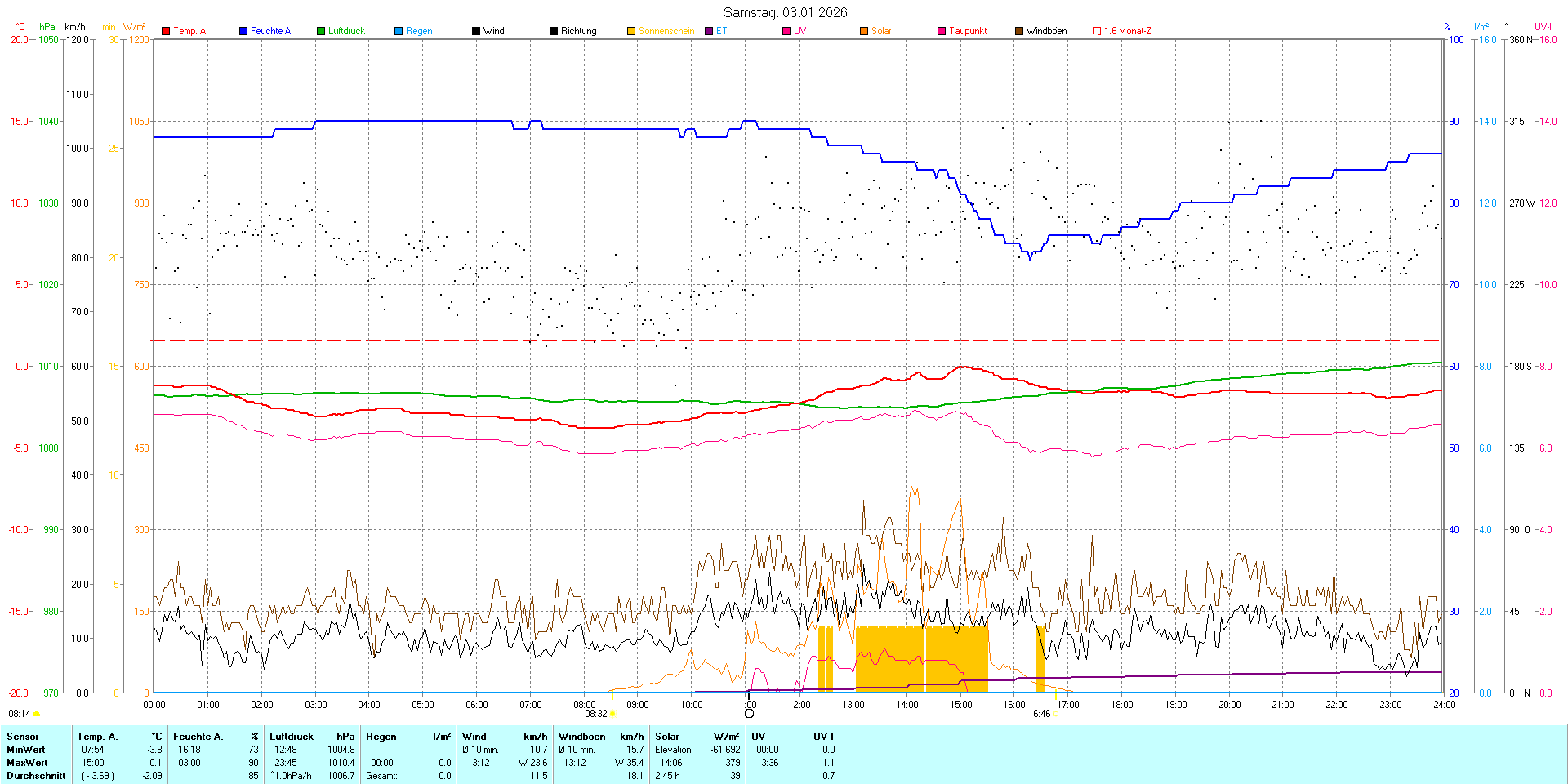Click the Regen legend label
The height and width of the screenshot is (784, 1568).
click(x=419, y=31)
